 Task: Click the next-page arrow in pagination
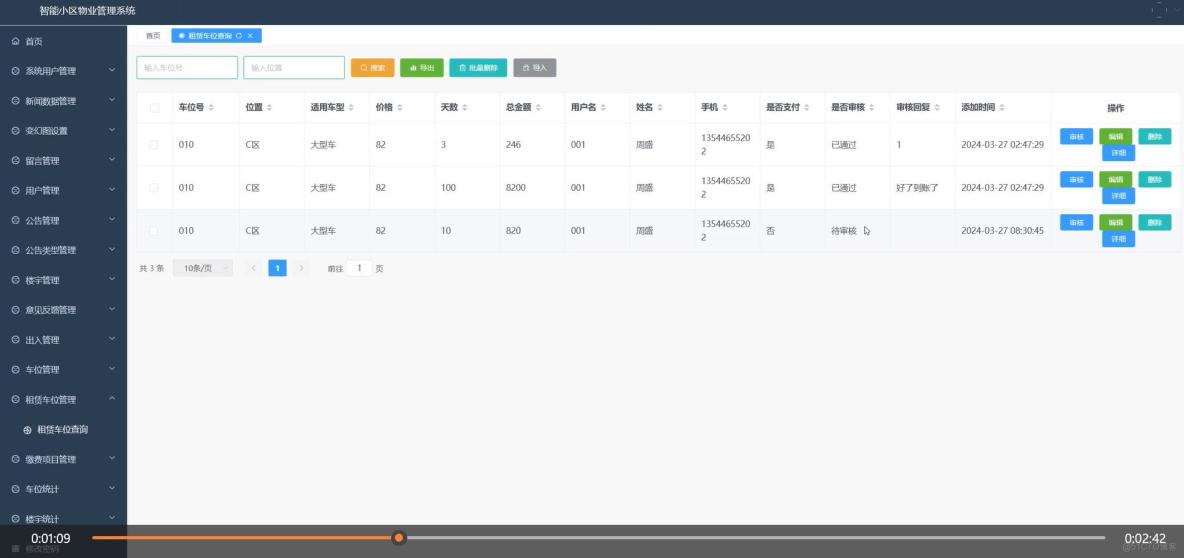pyautogui.click(x=301, y=268)
